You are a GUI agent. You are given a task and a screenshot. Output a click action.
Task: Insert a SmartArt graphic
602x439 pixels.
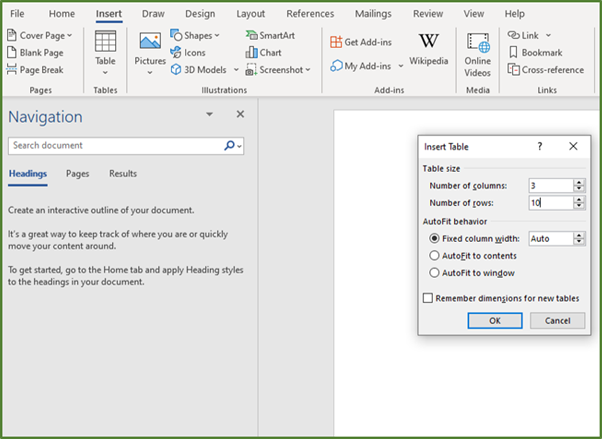coord(270,35)
